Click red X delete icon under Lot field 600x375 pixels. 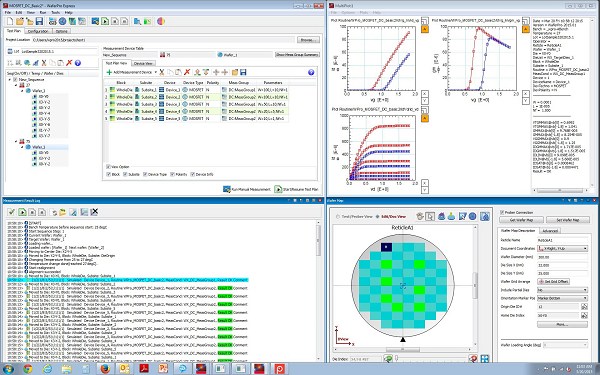tap(69, 63)
